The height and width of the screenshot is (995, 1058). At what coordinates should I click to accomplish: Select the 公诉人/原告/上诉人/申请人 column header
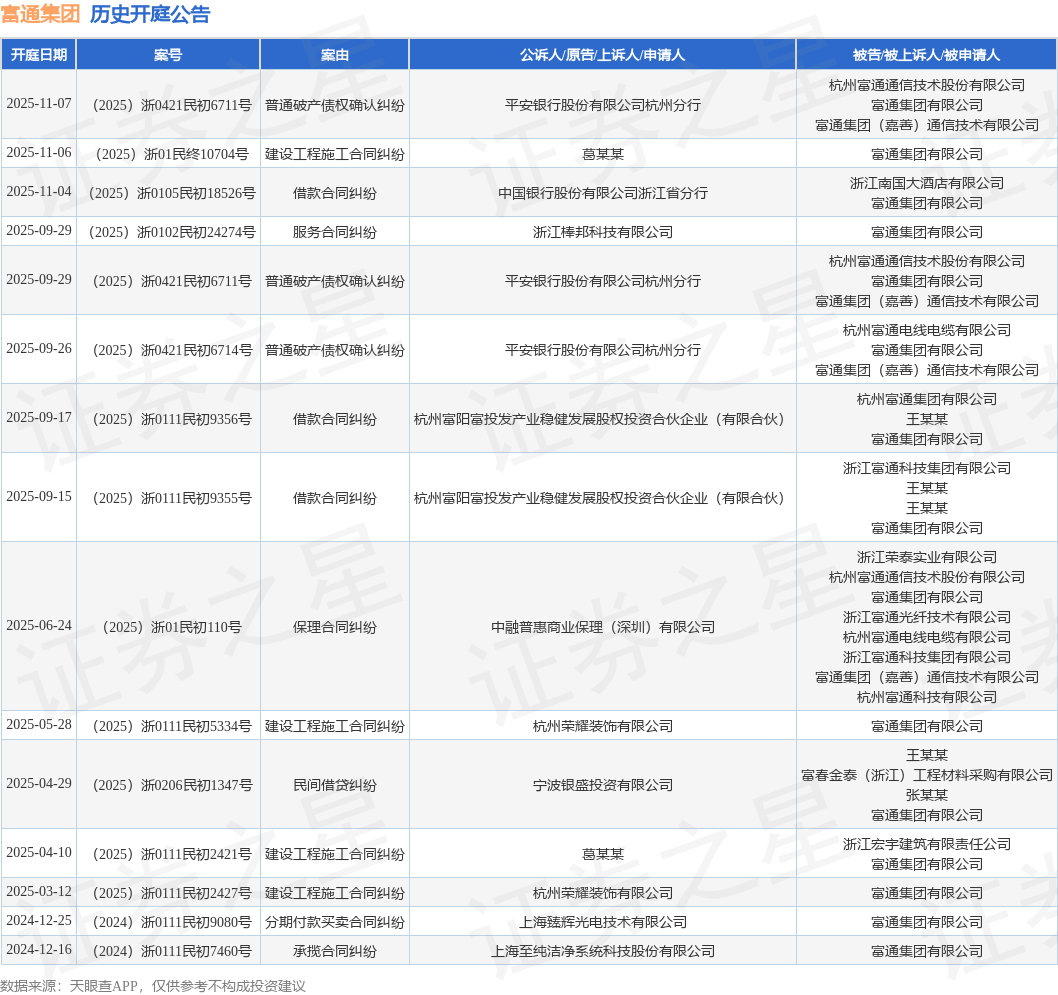603,55
